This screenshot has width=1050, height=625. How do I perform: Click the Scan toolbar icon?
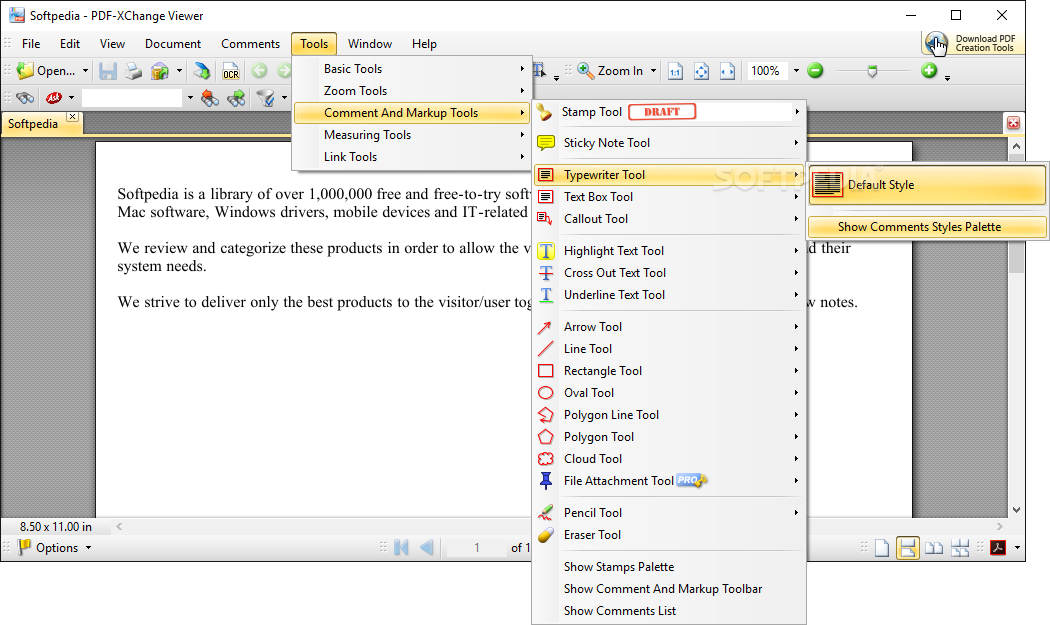coord(202,70)
